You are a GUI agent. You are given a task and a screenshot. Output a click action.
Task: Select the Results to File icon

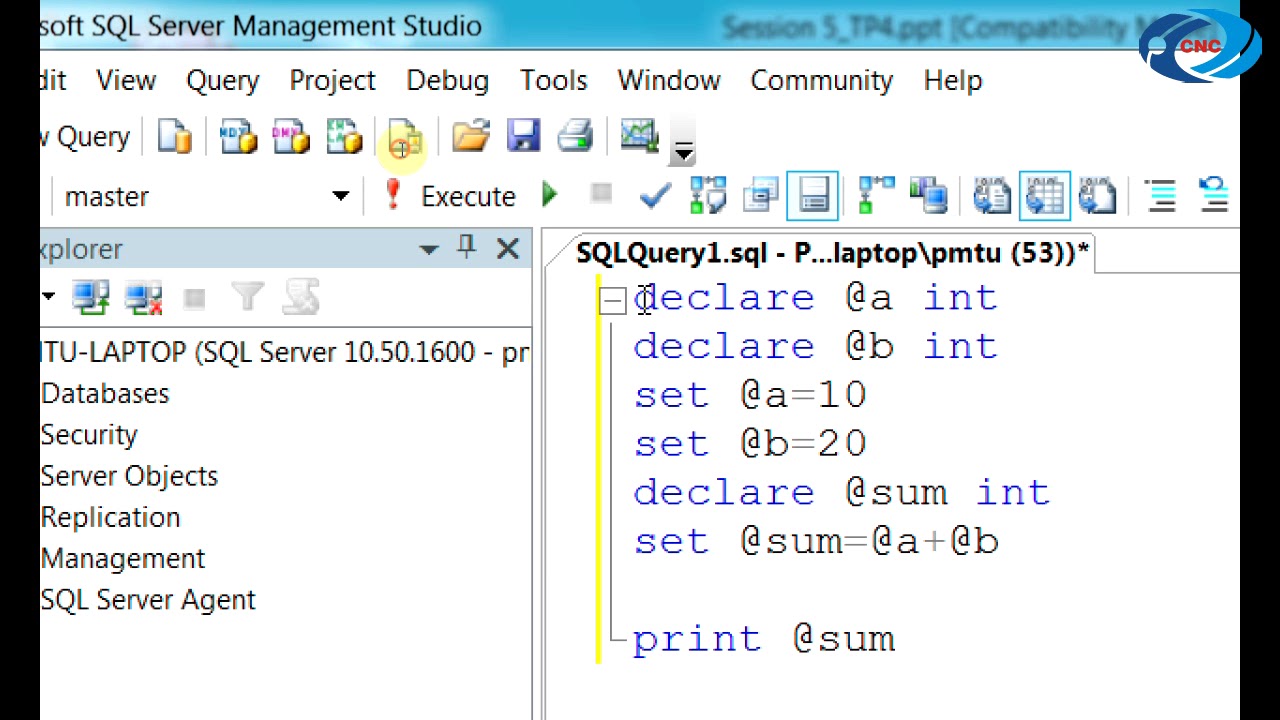pos(1097,196)
